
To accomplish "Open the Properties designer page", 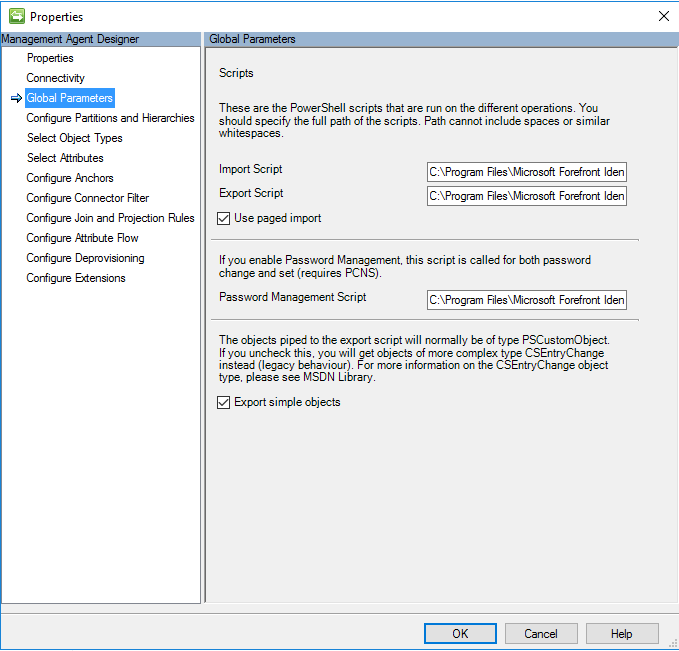I will [x=50, y=58].
